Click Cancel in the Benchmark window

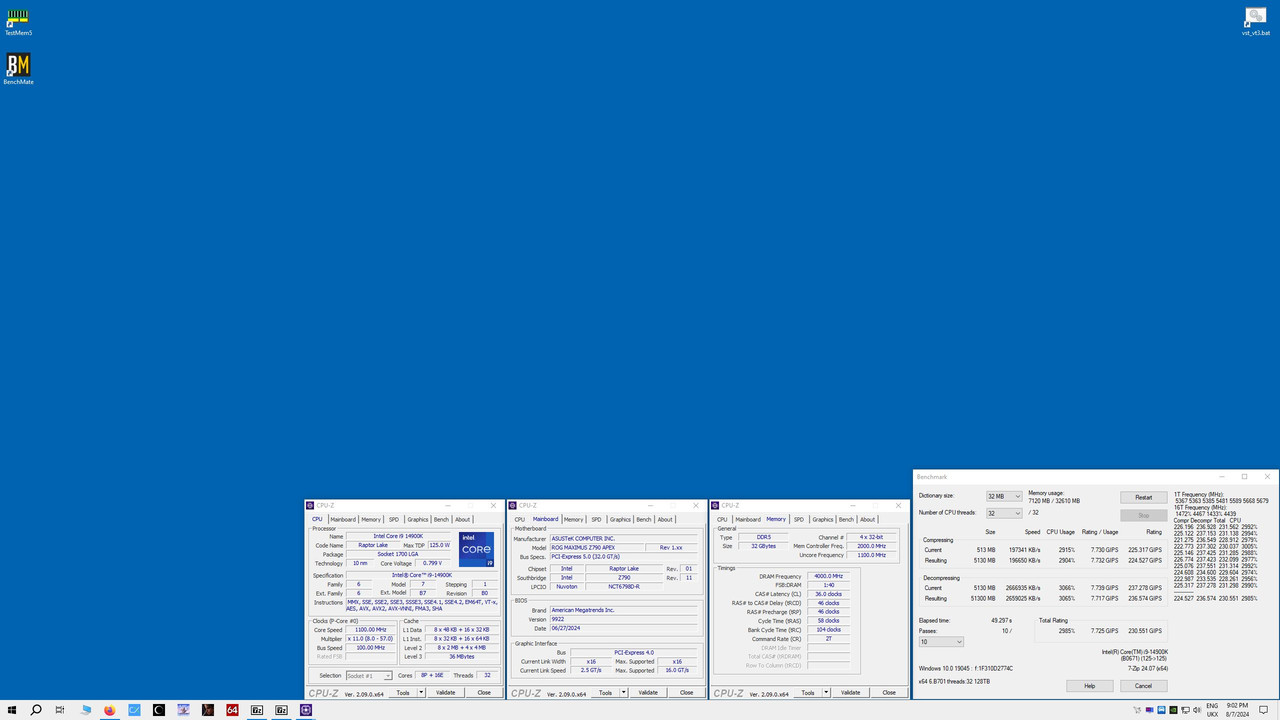1143,686
